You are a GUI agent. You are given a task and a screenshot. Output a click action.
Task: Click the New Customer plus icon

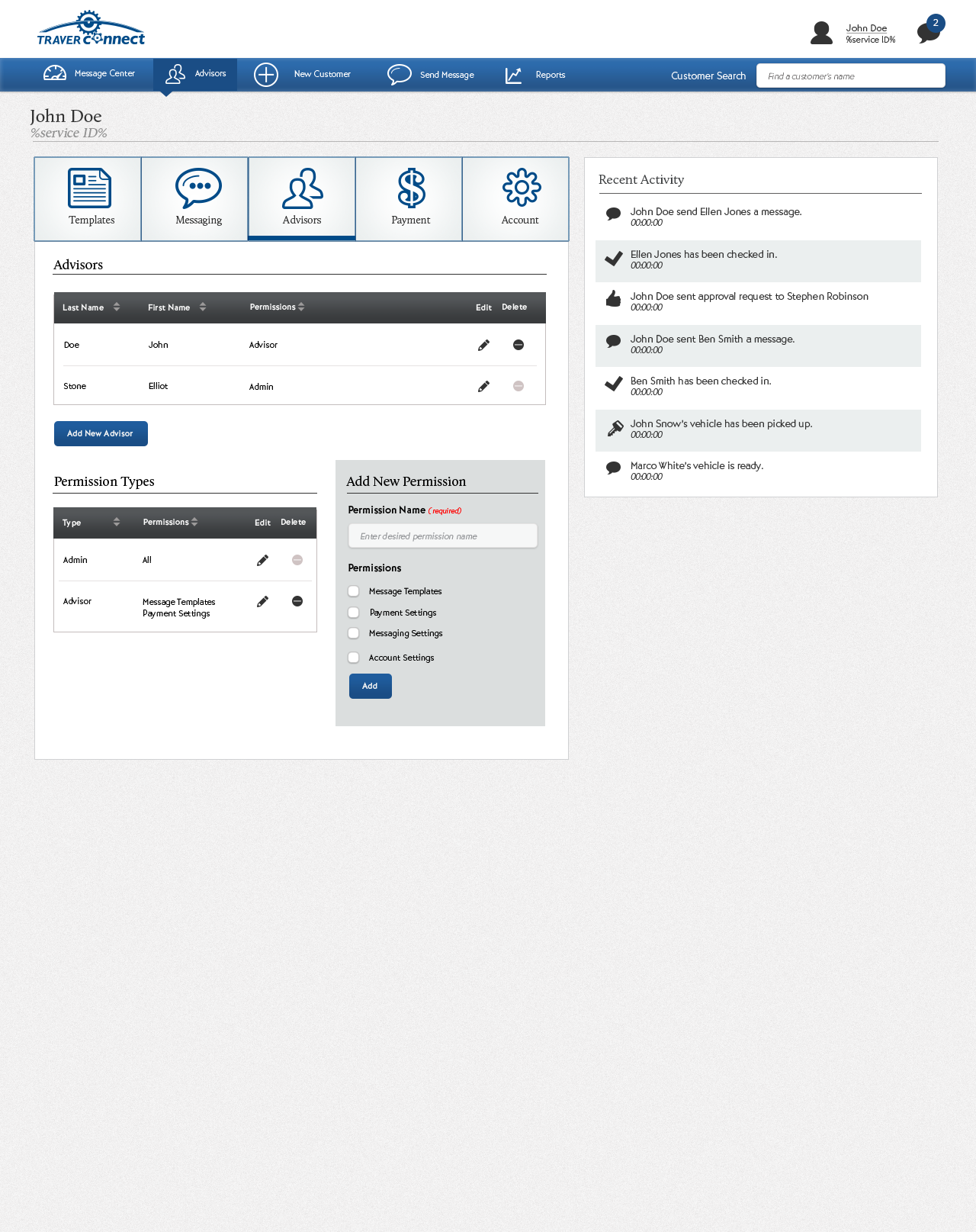pos(266,75)
